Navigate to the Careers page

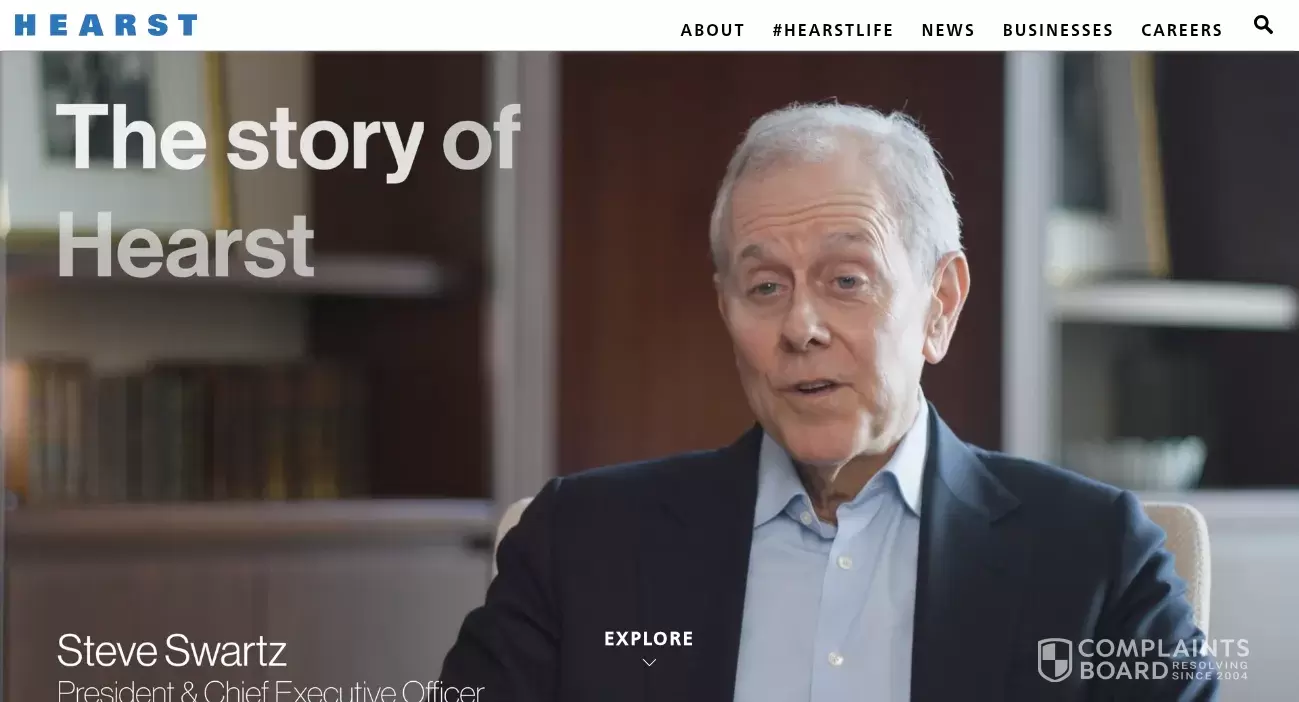click(x=1182, y=30)
